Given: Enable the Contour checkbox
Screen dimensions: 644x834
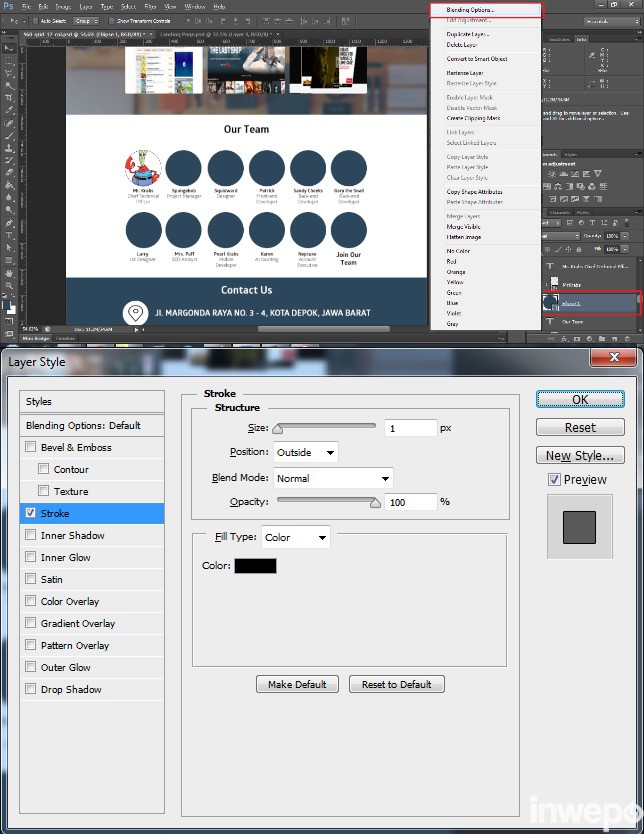Looking at the screenshot, I should [x=44, y=469].
